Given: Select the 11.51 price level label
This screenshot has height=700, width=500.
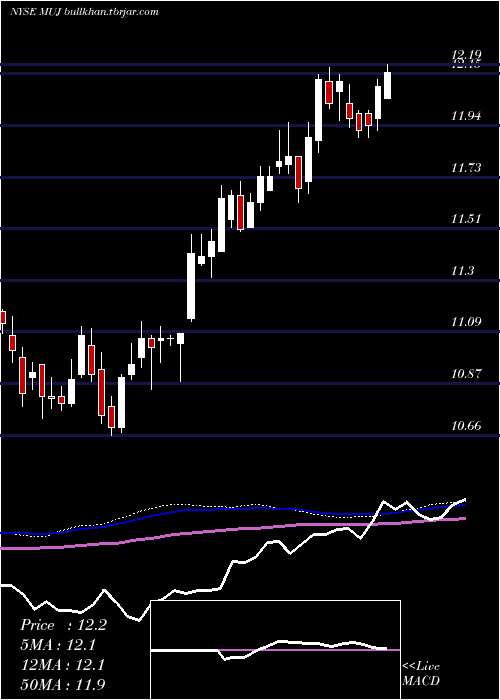Looking at the screenshot, I should tap(466, 219).
